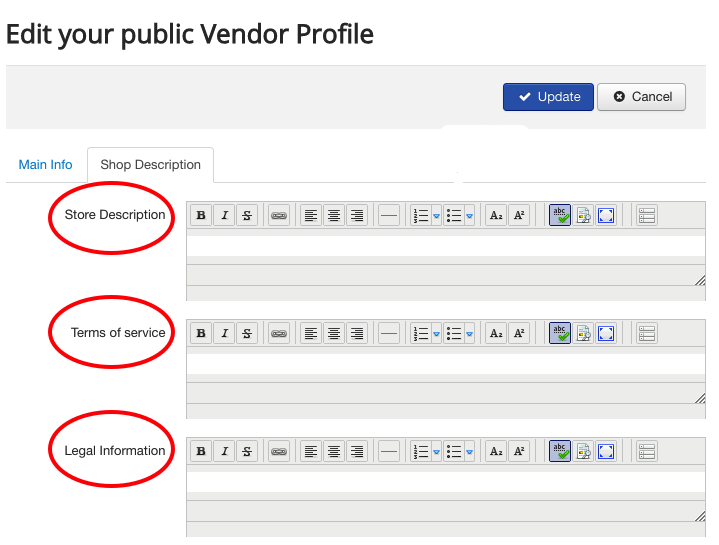The height and width of the screenshot is (545, 719).
Task: Open numbered list options in Legal Information editor
Action: point(437,451)
